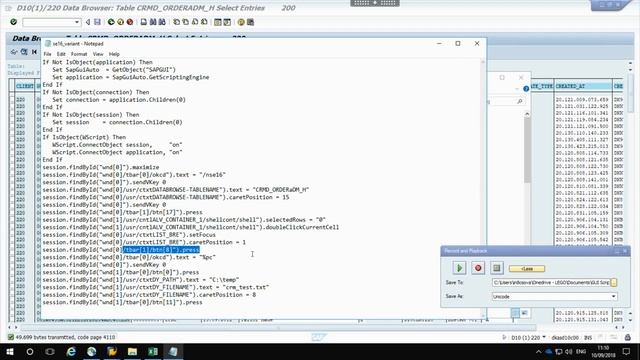Click the CREATED_AT column header
The image size is (640, 360).
click(583, 86)
